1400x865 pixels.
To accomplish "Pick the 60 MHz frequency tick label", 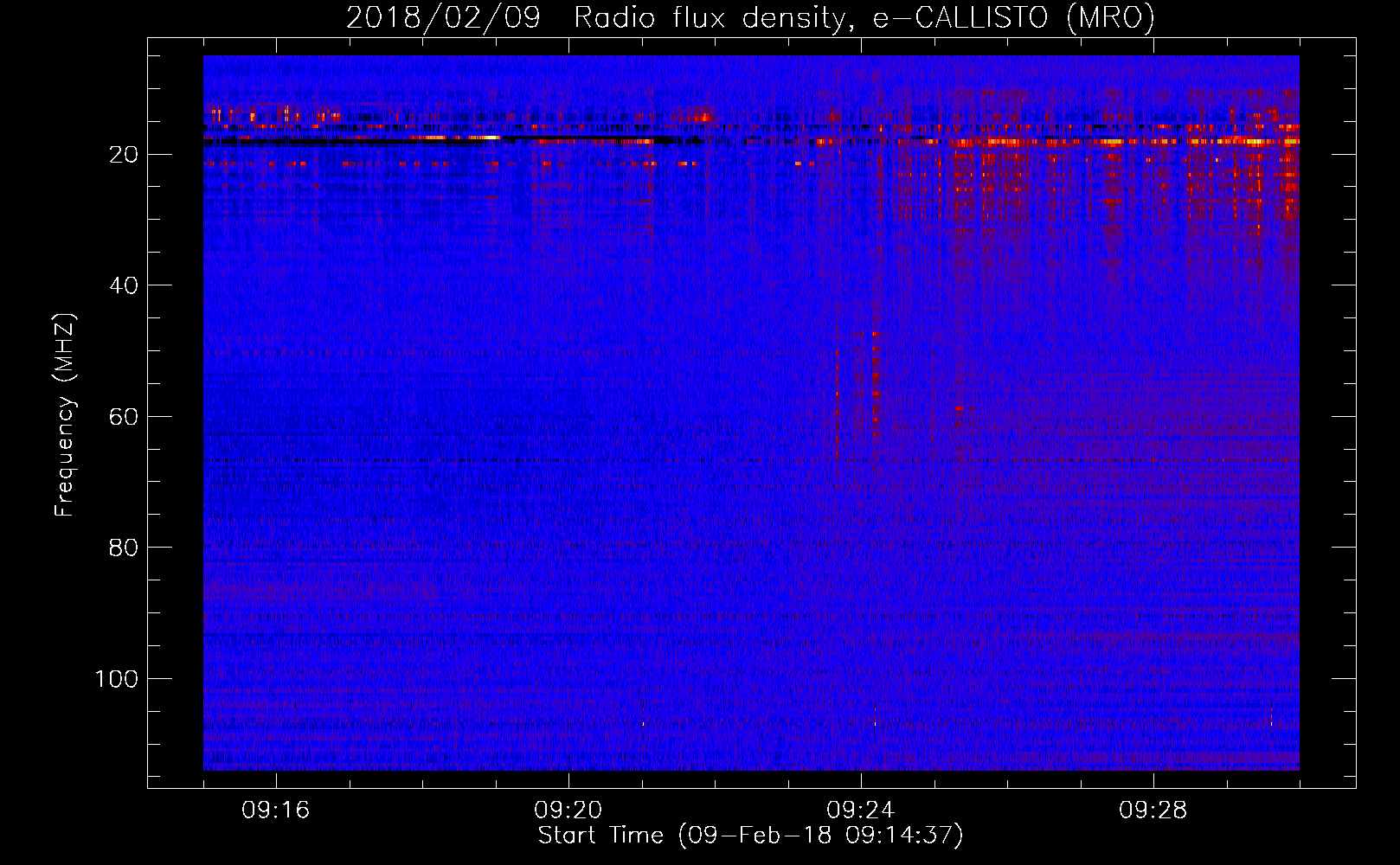I will point(125,417).
